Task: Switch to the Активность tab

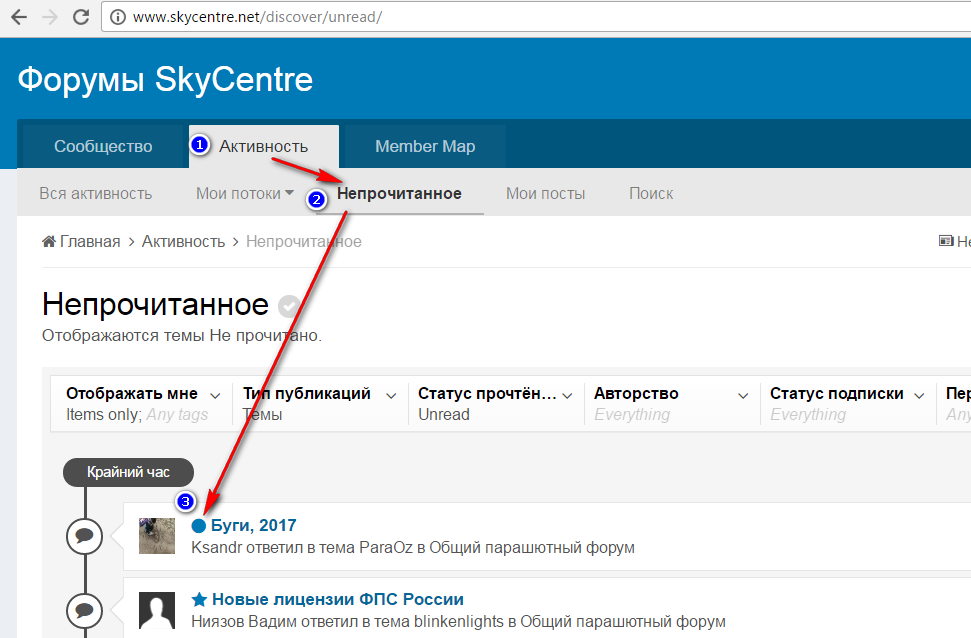Action: [x=264, y=146]
